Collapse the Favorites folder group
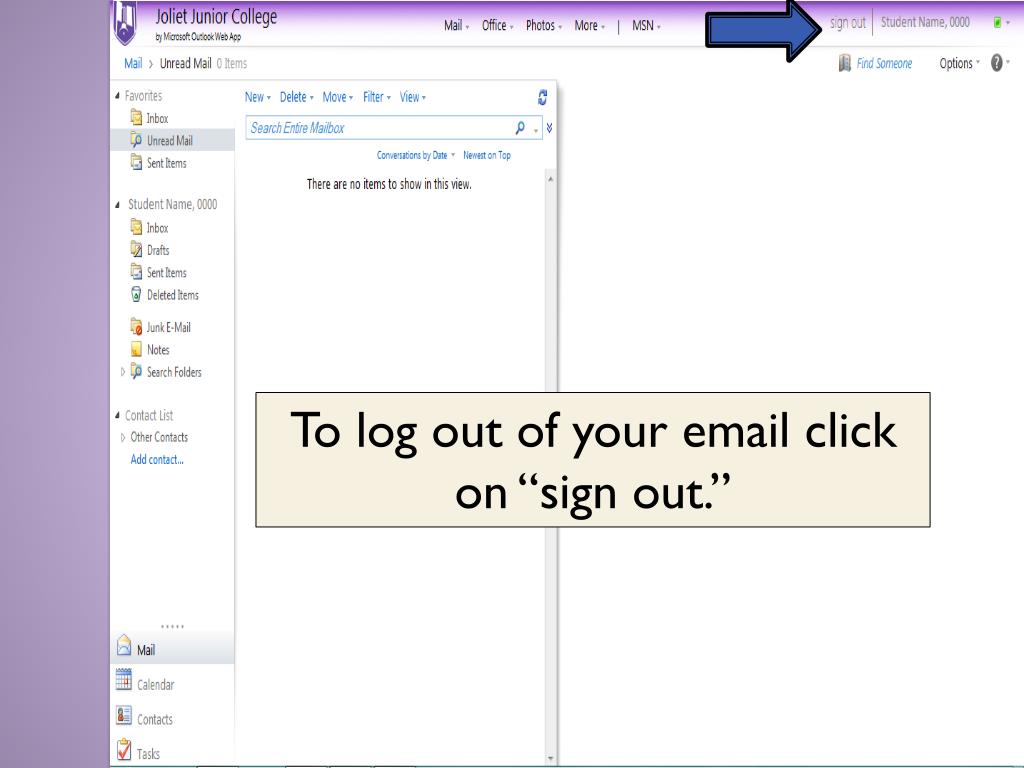The height and width of the screenshot is (768, 1024). pyautogui.click(x=120, y=97)
